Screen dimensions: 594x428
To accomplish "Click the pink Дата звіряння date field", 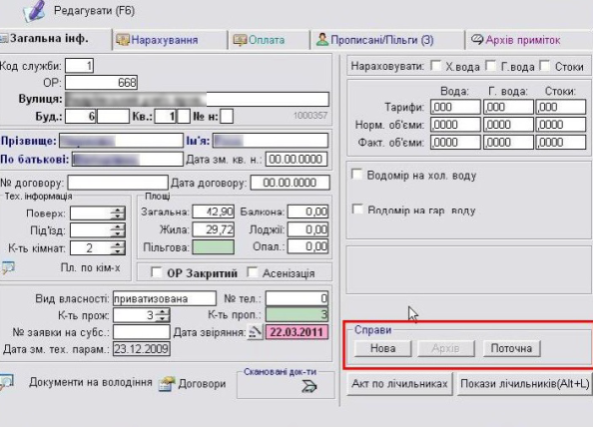I will tap(297, 332).
